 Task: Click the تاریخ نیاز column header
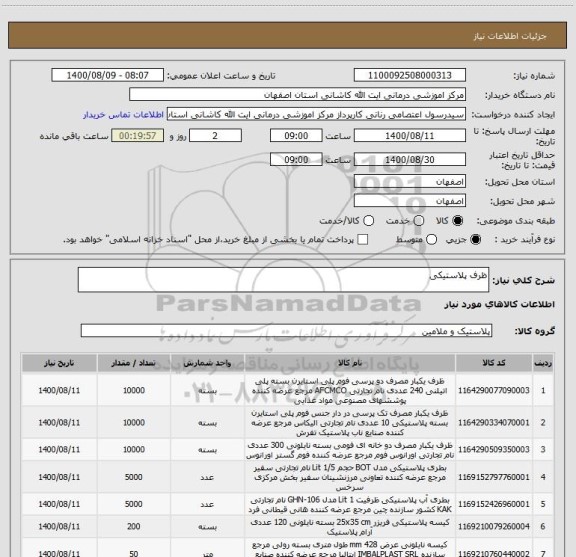point(59,363)
